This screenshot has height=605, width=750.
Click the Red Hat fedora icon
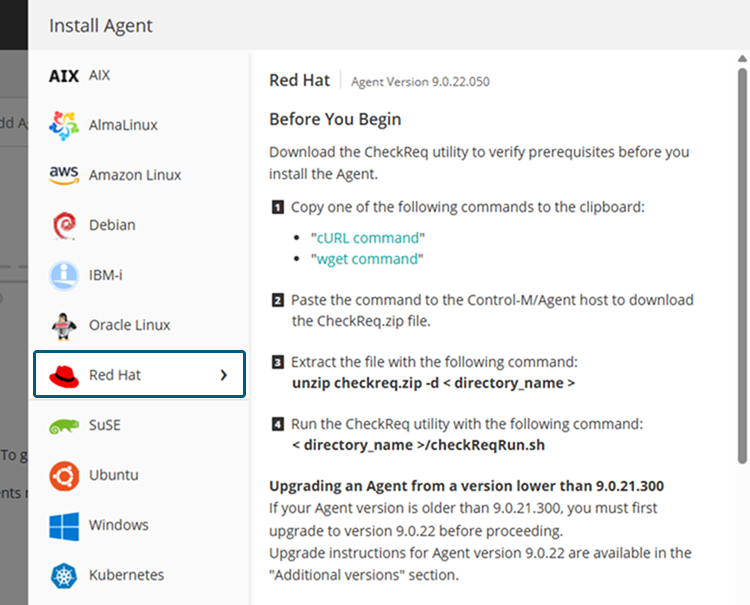(64, 375)
